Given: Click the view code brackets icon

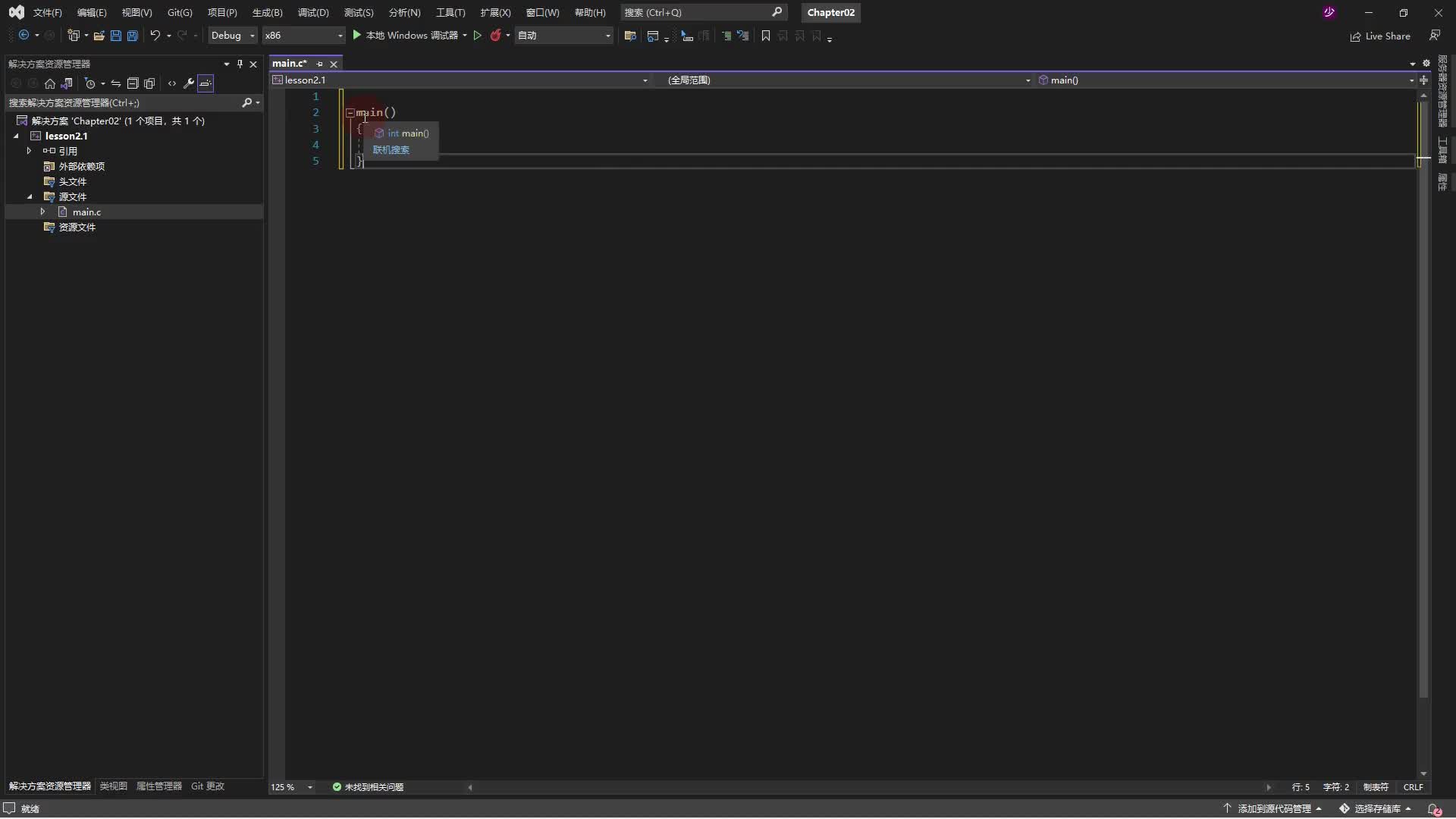Looking at the screenshot, I should pos(172,83).
